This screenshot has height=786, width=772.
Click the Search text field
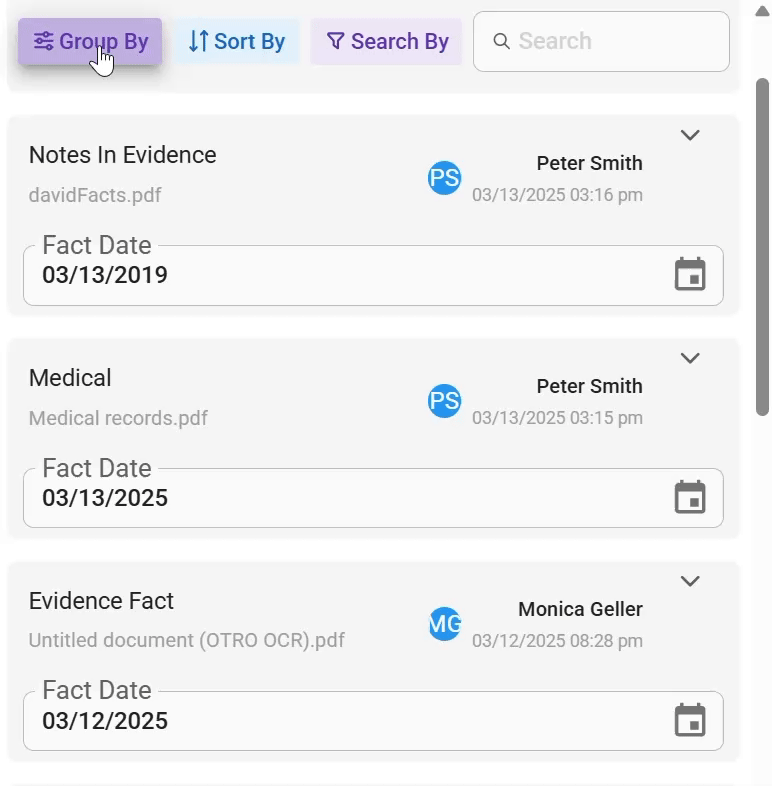601,42
